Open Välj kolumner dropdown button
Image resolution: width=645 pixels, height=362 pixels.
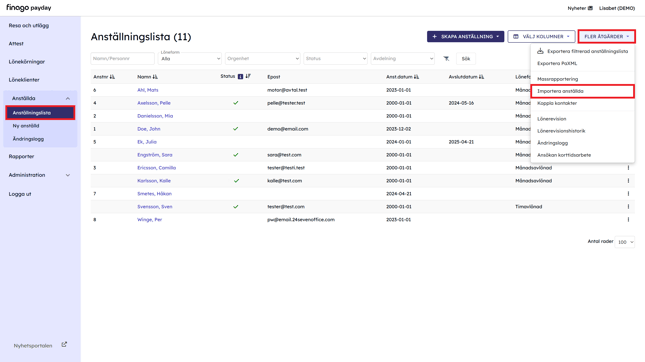point(541,37)
